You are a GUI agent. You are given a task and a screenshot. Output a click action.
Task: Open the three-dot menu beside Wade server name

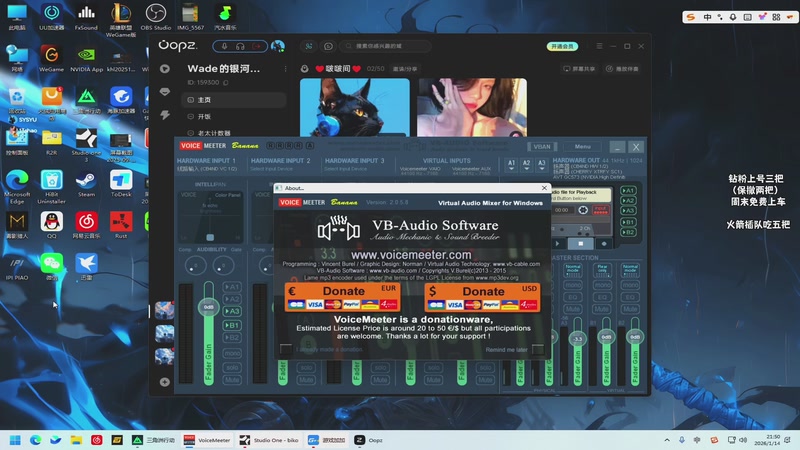285,69
